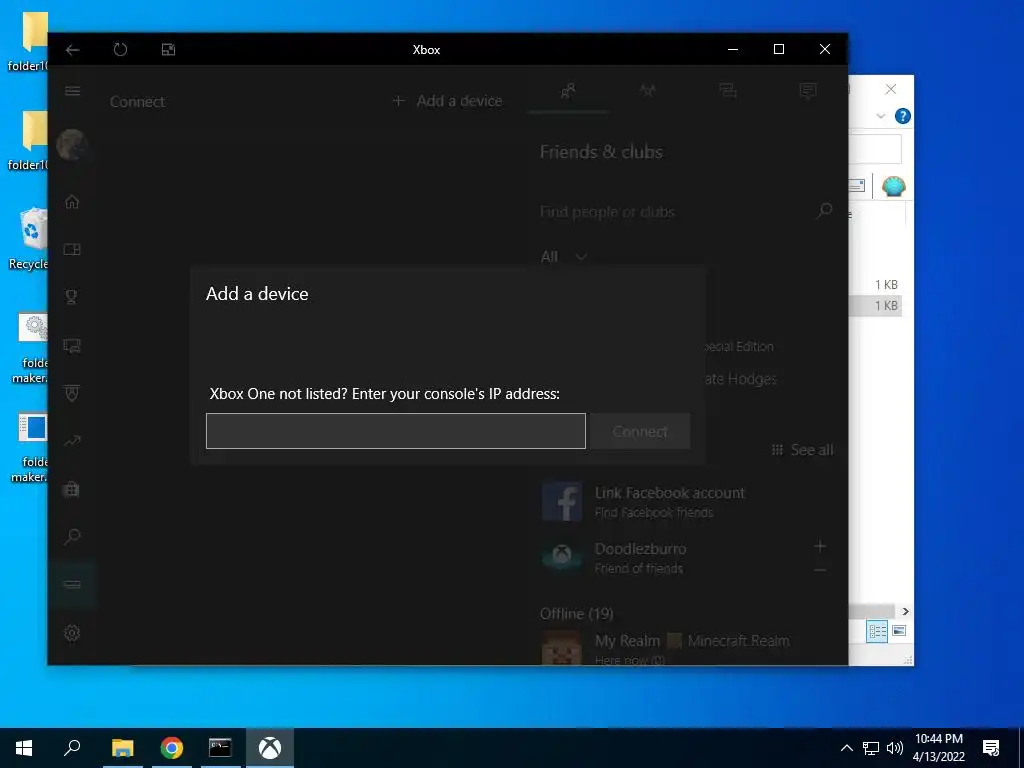Open the hamburger menu in the Xbox sidebar
This screenshot has height=768, width=1024.
click(72, 91)
